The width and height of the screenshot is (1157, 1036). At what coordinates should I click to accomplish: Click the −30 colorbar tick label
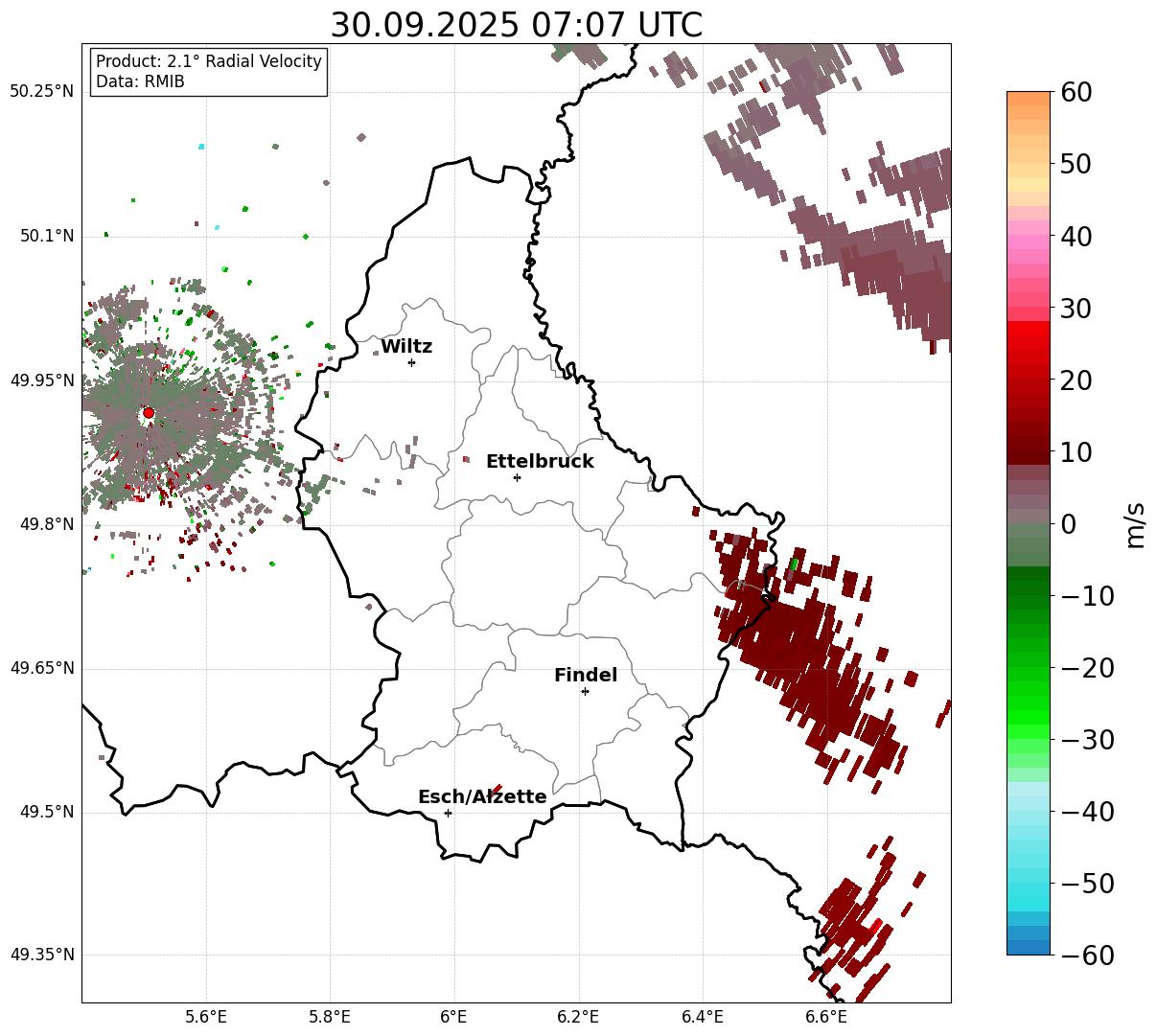1086,740
